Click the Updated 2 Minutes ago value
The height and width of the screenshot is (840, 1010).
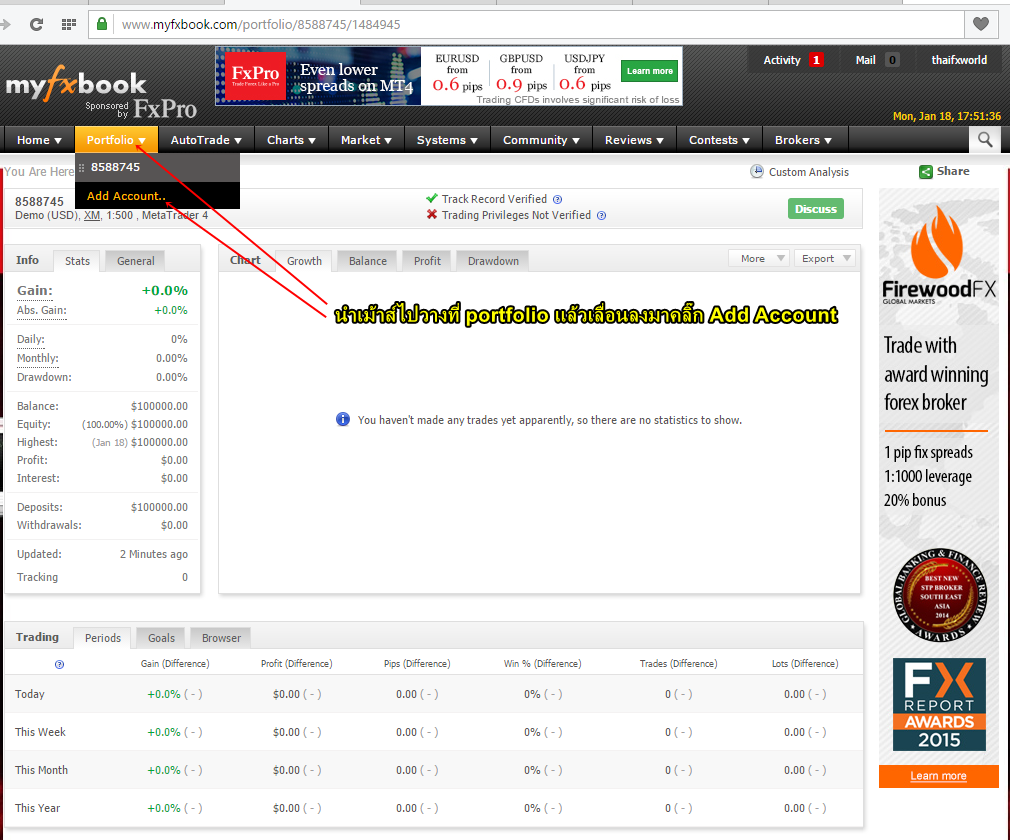pos(154,554)
